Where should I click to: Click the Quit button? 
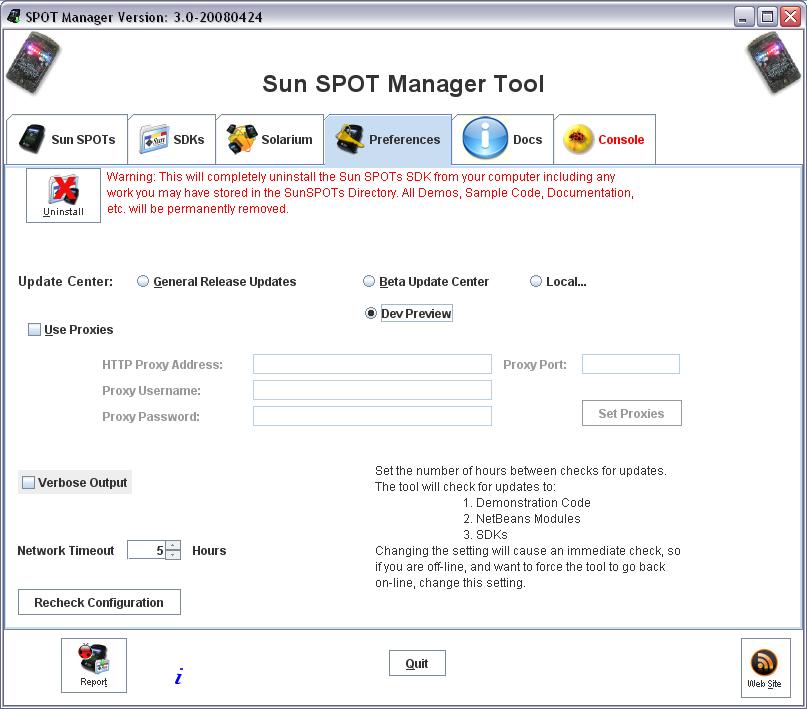click(417, 663)
